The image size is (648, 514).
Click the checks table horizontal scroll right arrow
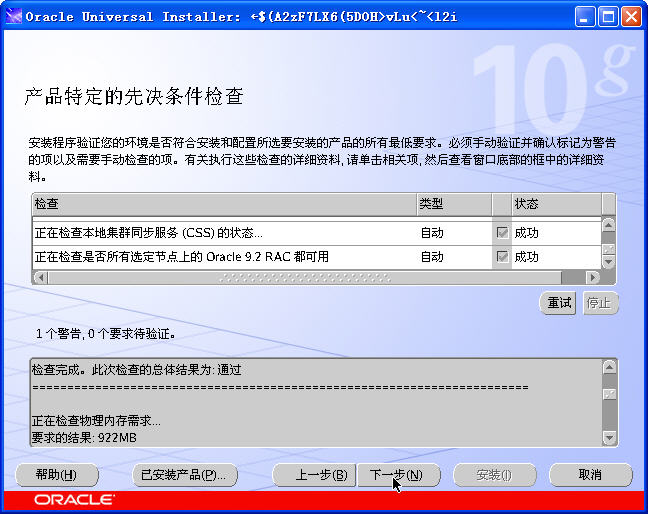click(593, 277)
